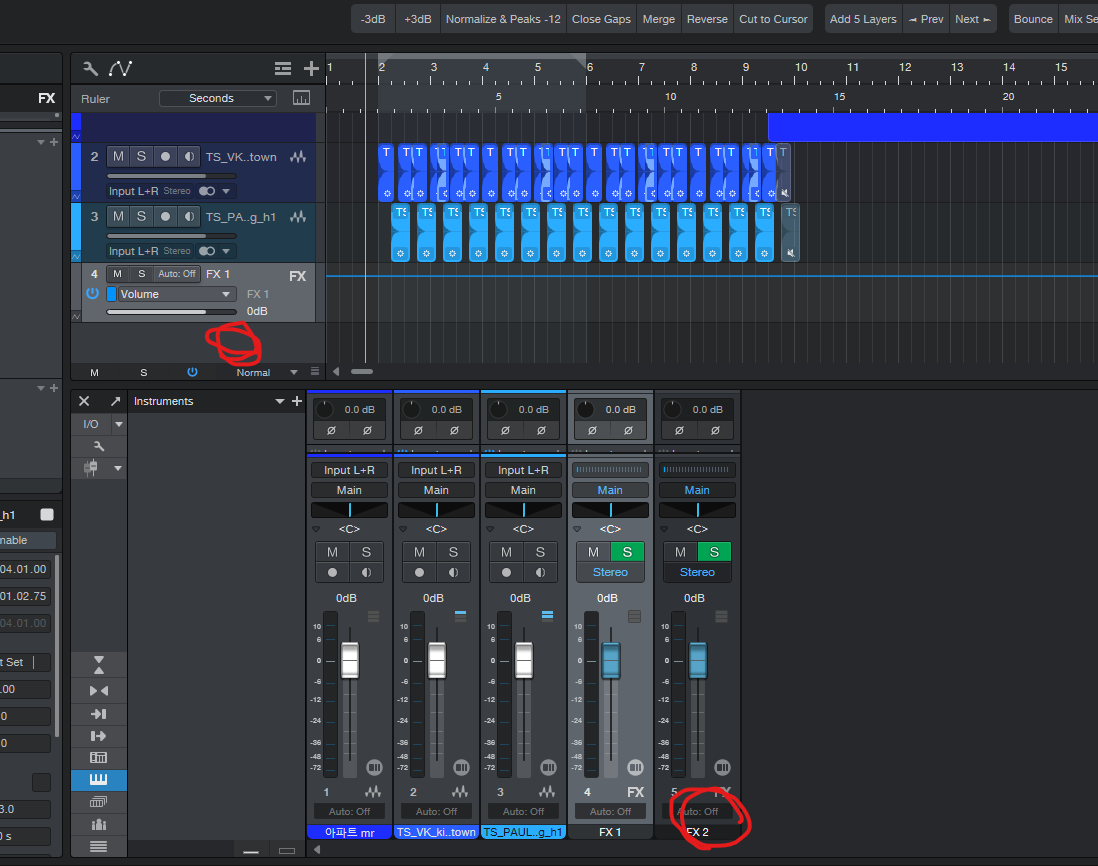This screenshot has width=1098, height=866.
Task: Open mixer wrench settings
Action: (98, 446)
